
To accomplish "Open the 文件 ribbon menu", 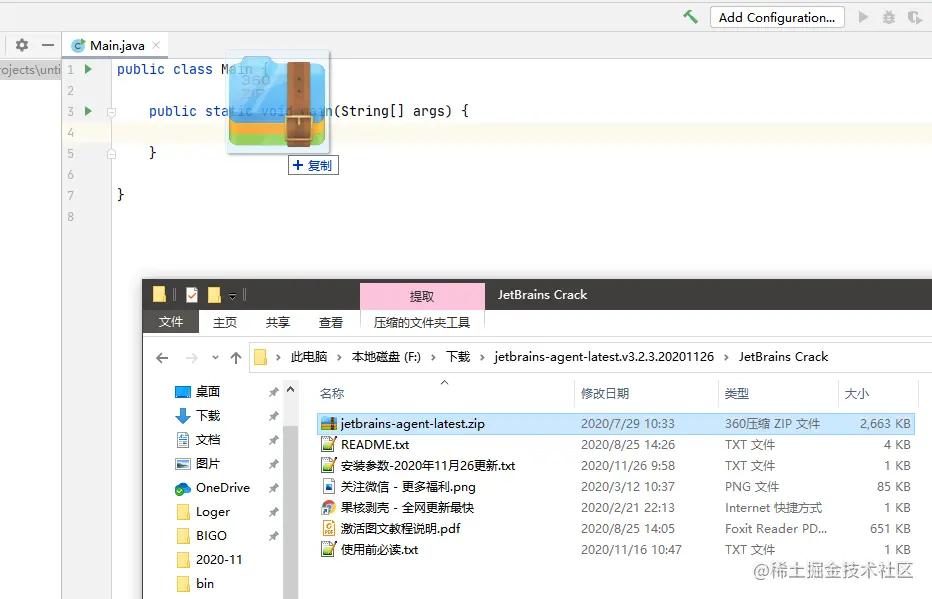I will click(x=171, y=322).
